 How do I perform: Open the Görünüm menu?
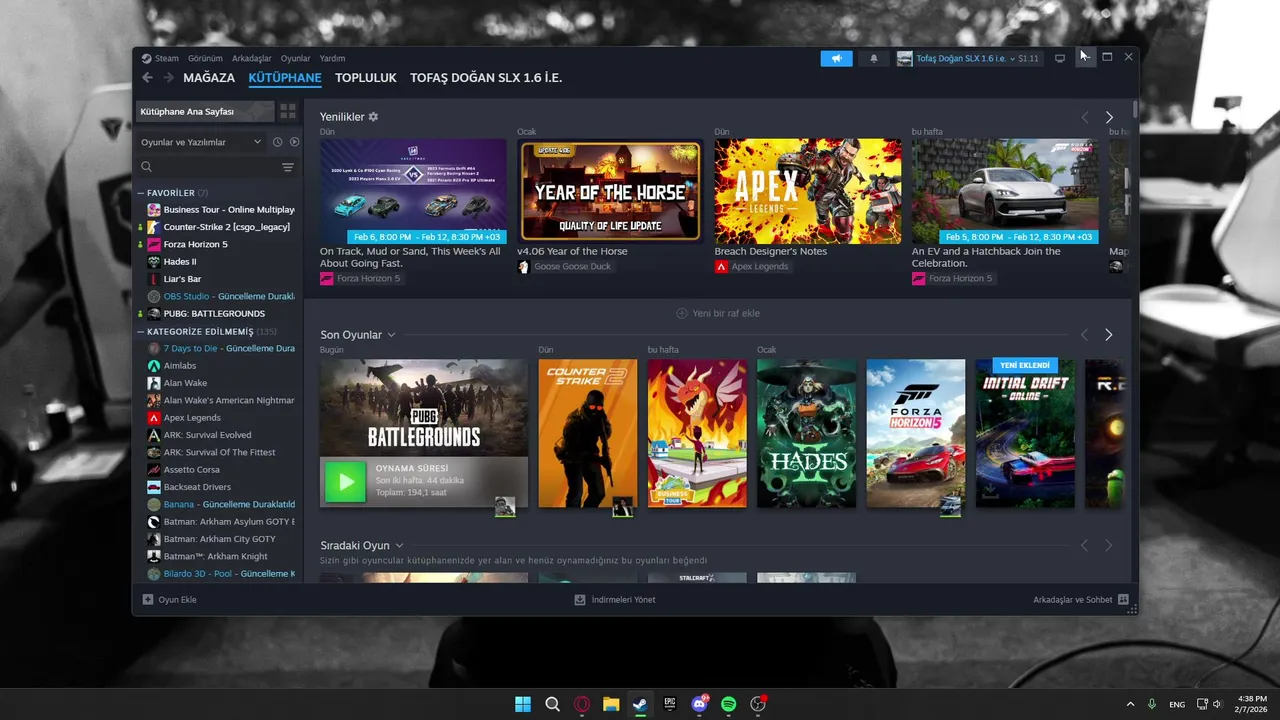pos(206,58)
